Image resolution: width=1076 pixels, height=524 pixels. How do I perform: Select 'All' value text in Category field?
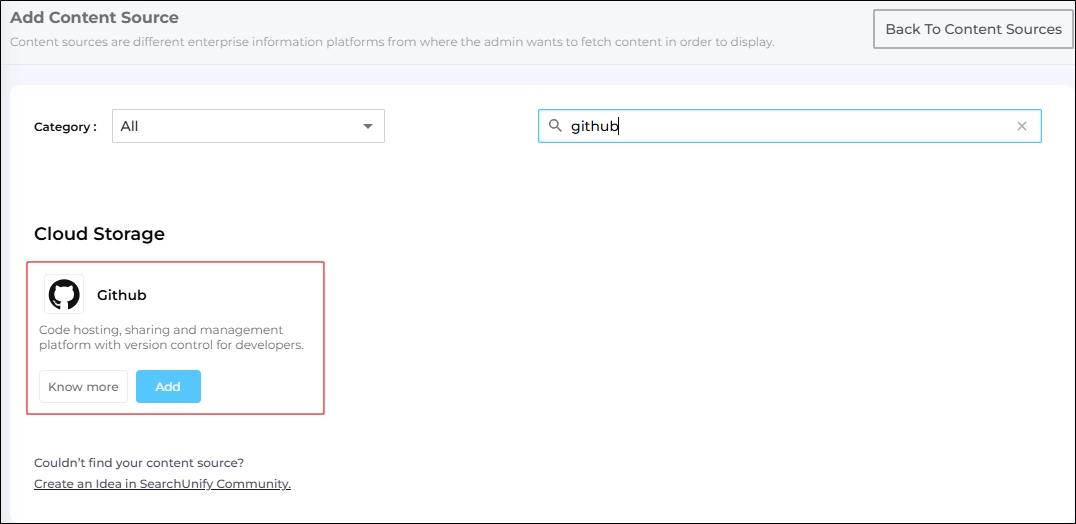click(129, 126)
